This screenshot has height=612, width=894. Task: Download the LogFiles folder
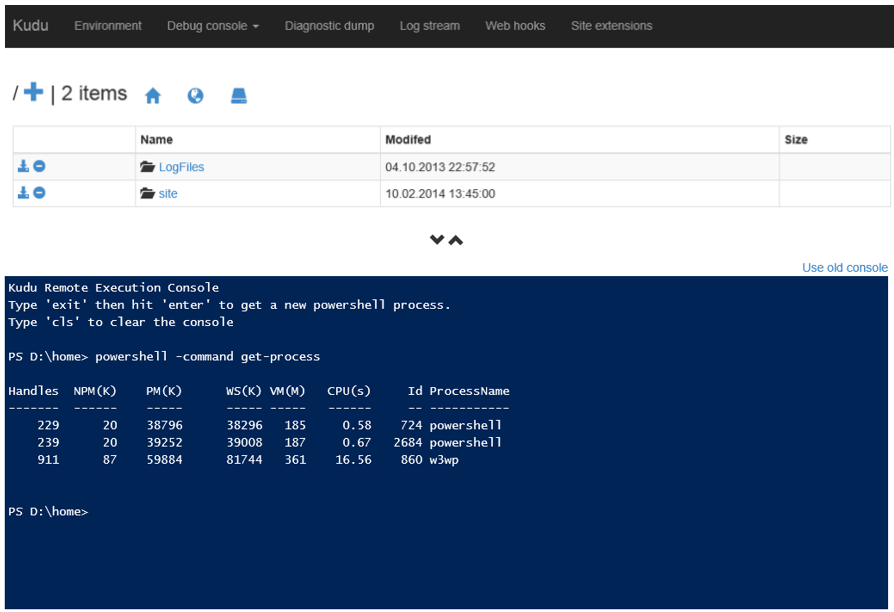tap(23, 166)
